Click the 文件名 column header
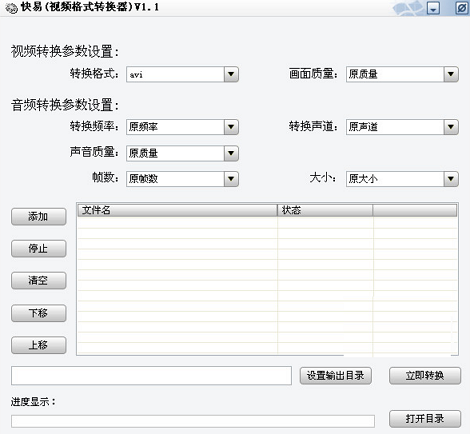 (178, 210)
